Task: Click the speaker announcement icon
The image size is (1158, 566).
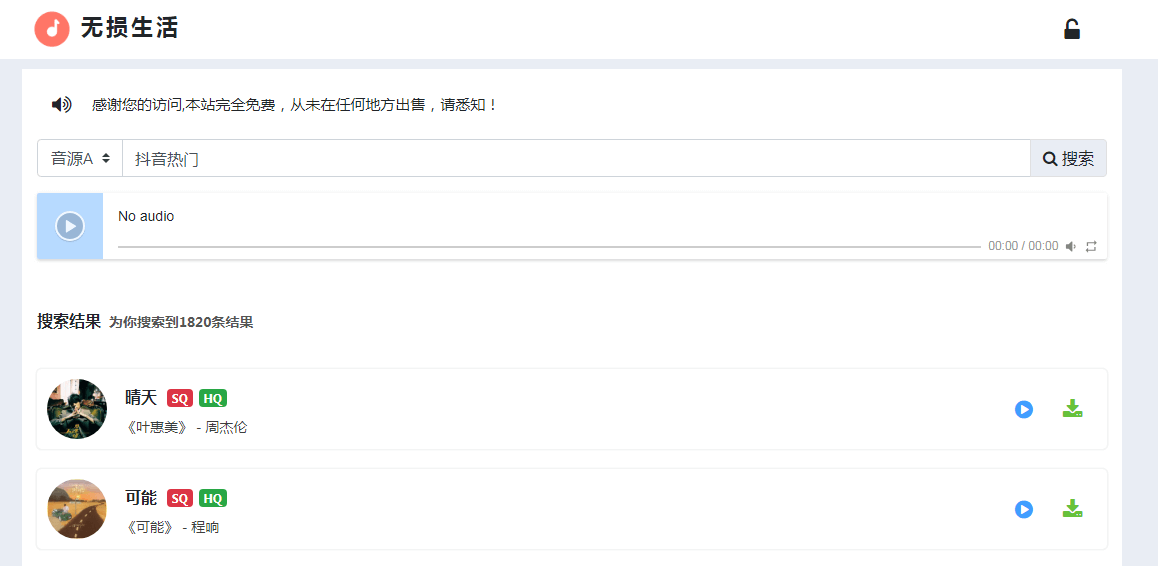Action: point(62,104)
